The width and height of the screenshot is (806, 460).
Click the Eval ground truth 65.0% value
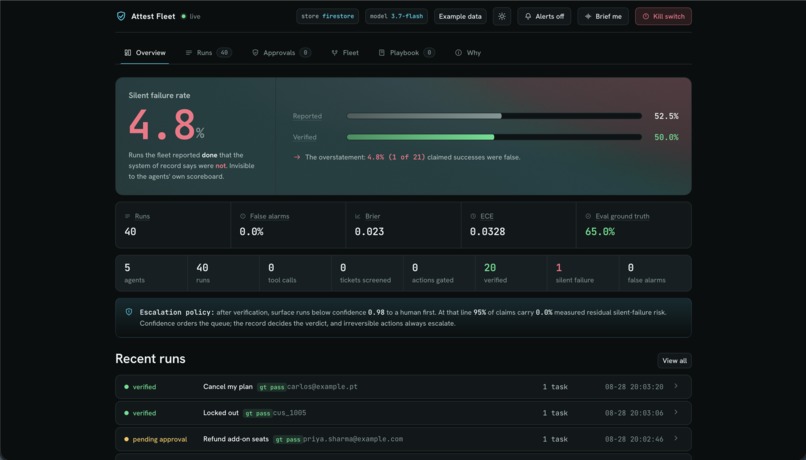pos(600,232)
